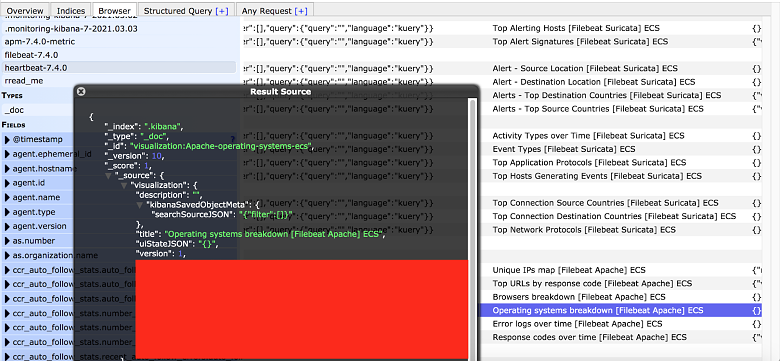Viewport: 780px width, 361px height.
Task: Select the heartbeat-7.4.0 index
Action: [119, 68]
